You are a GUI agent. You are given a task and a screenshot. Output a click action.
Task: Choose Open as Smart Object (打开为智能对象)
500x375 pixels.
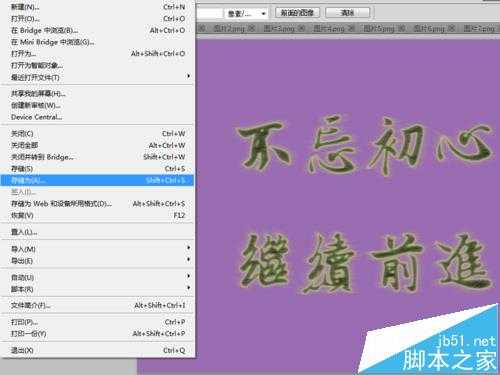(97, 65)
